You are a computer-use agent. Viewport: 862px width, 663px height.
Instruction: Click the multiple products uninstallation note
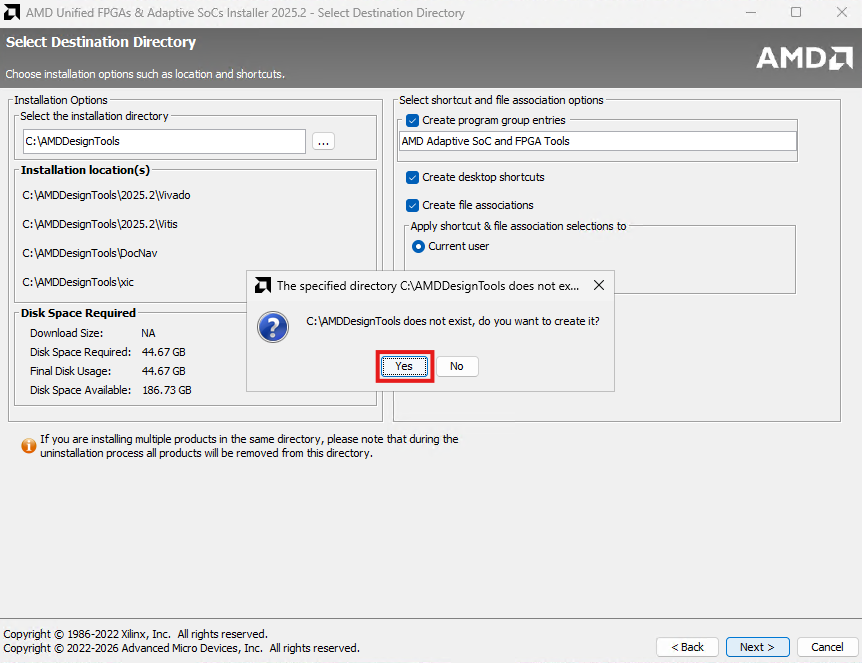[249, 446]
